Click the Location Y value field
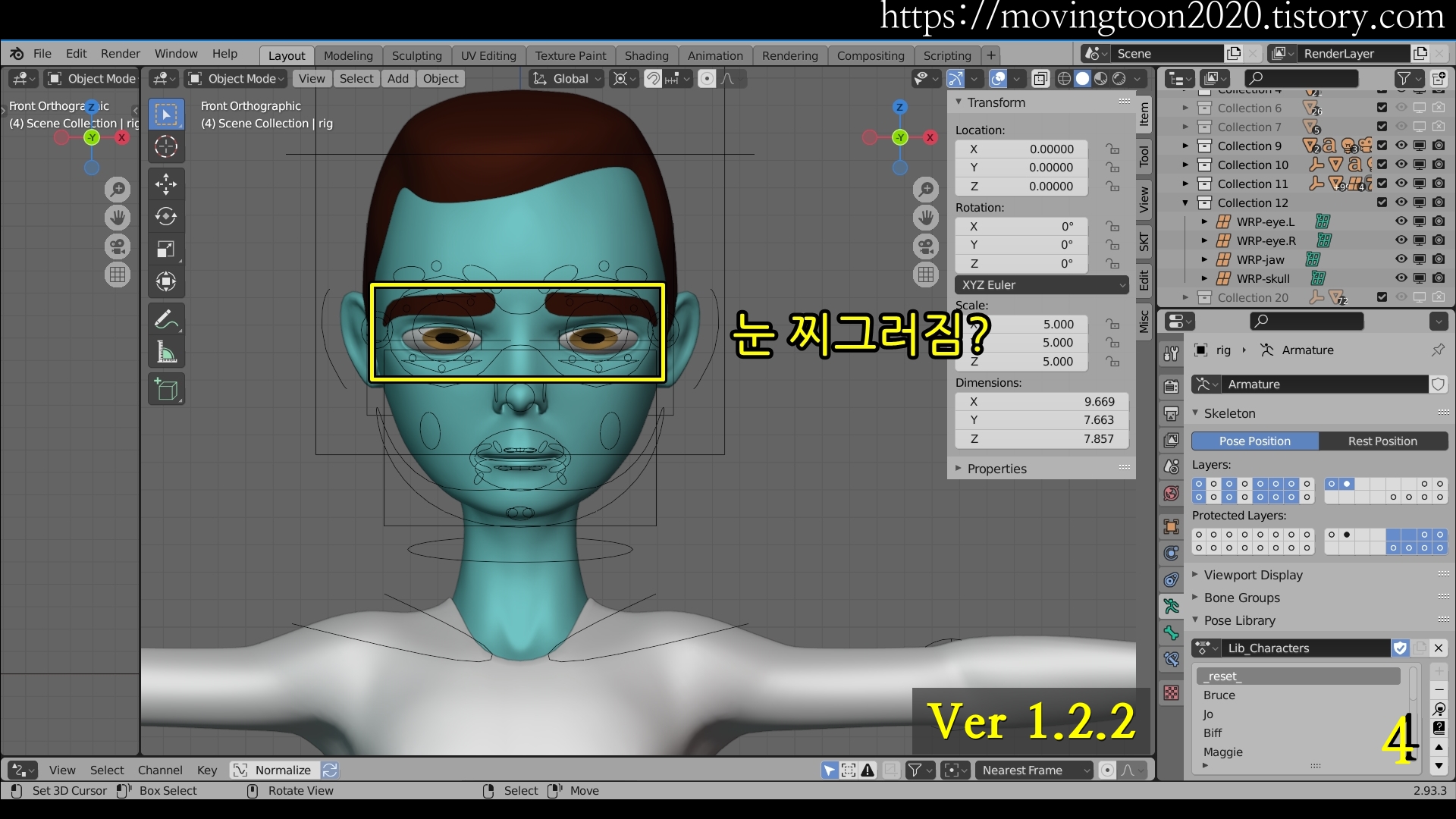The width and height of the screenshot is (1456, 819). tap(1021, 168)
